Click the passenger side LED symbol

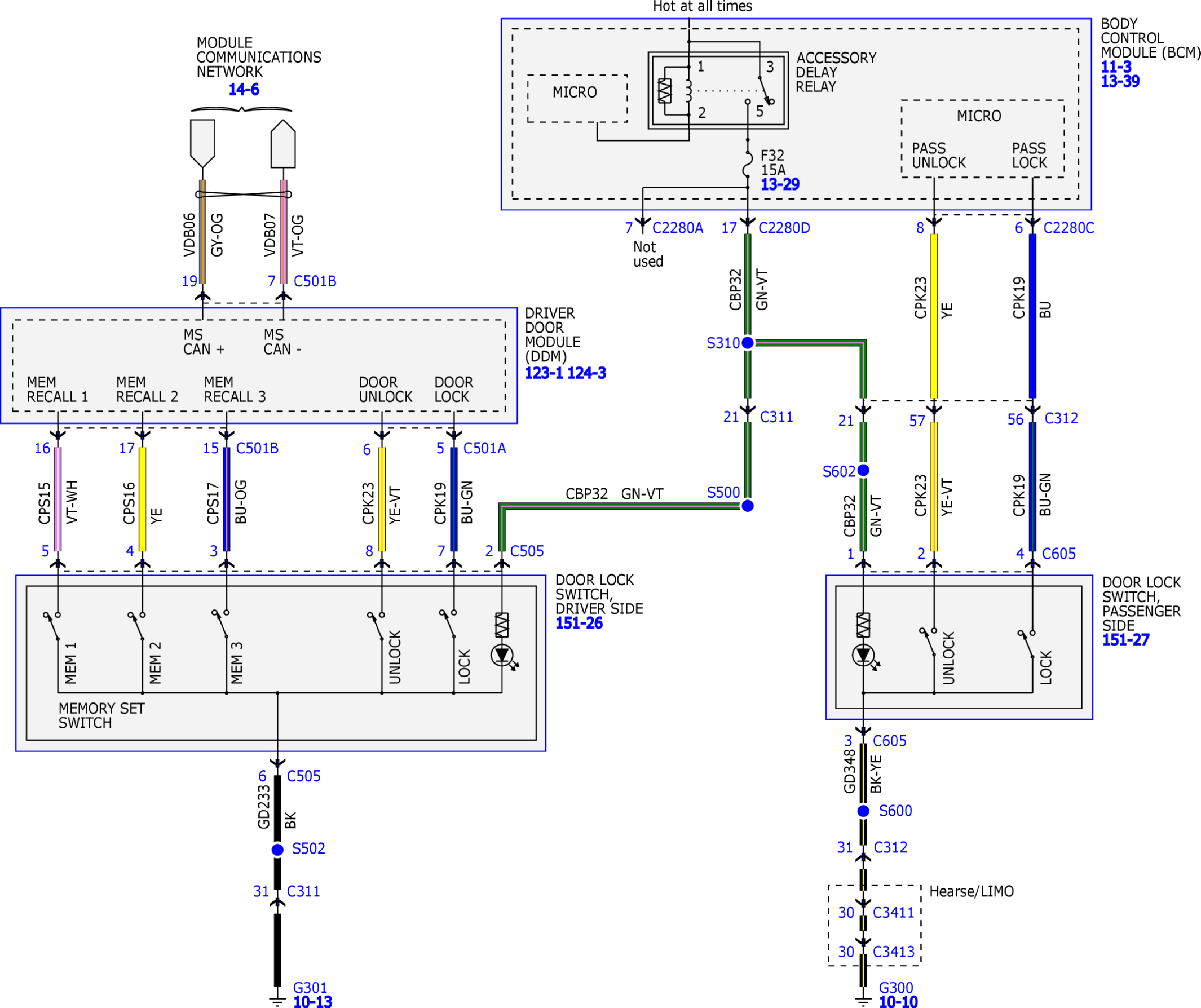point(865,655)
